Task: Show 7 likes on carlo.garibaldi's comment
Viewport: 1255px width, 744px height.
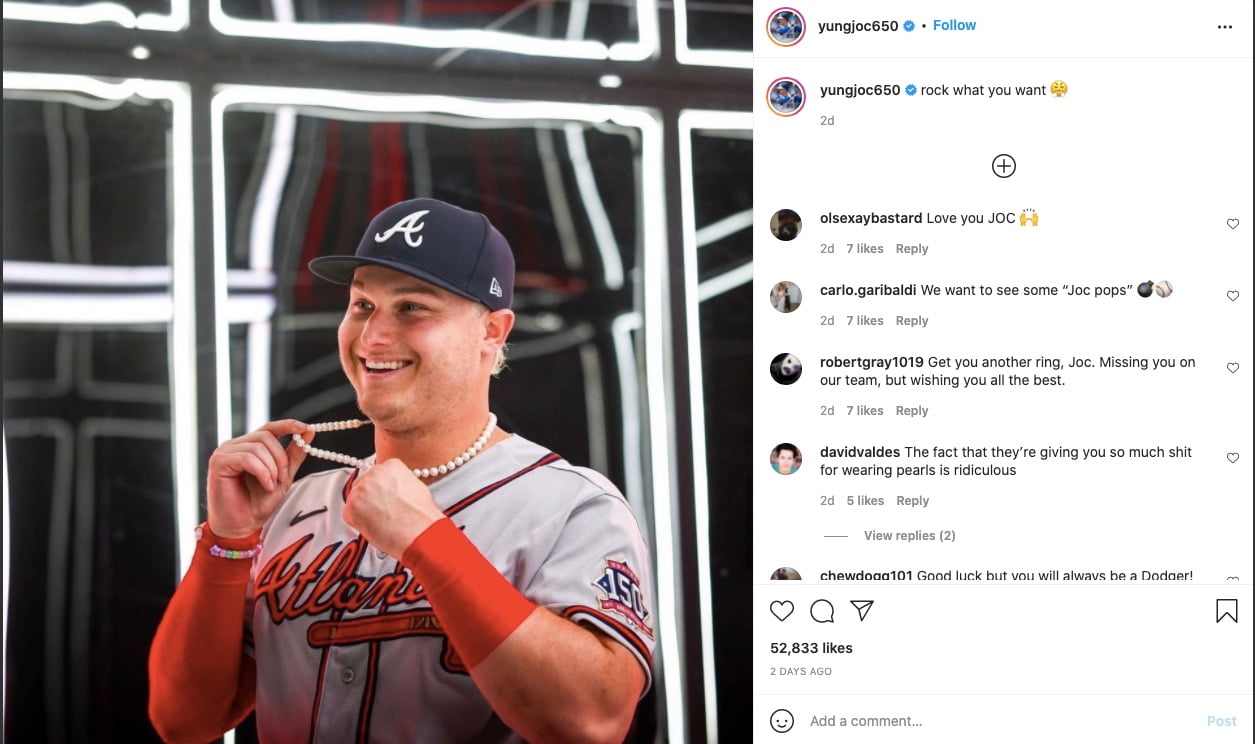Action: pyautogui.click(x=865, y=321)
